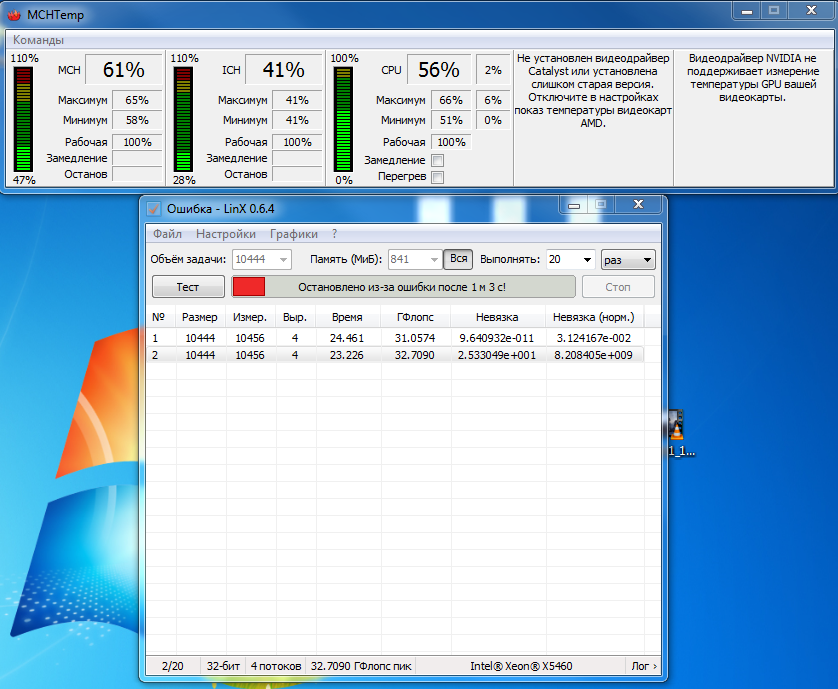
Task: Click the Время column header
Action: tap(347, 317)
